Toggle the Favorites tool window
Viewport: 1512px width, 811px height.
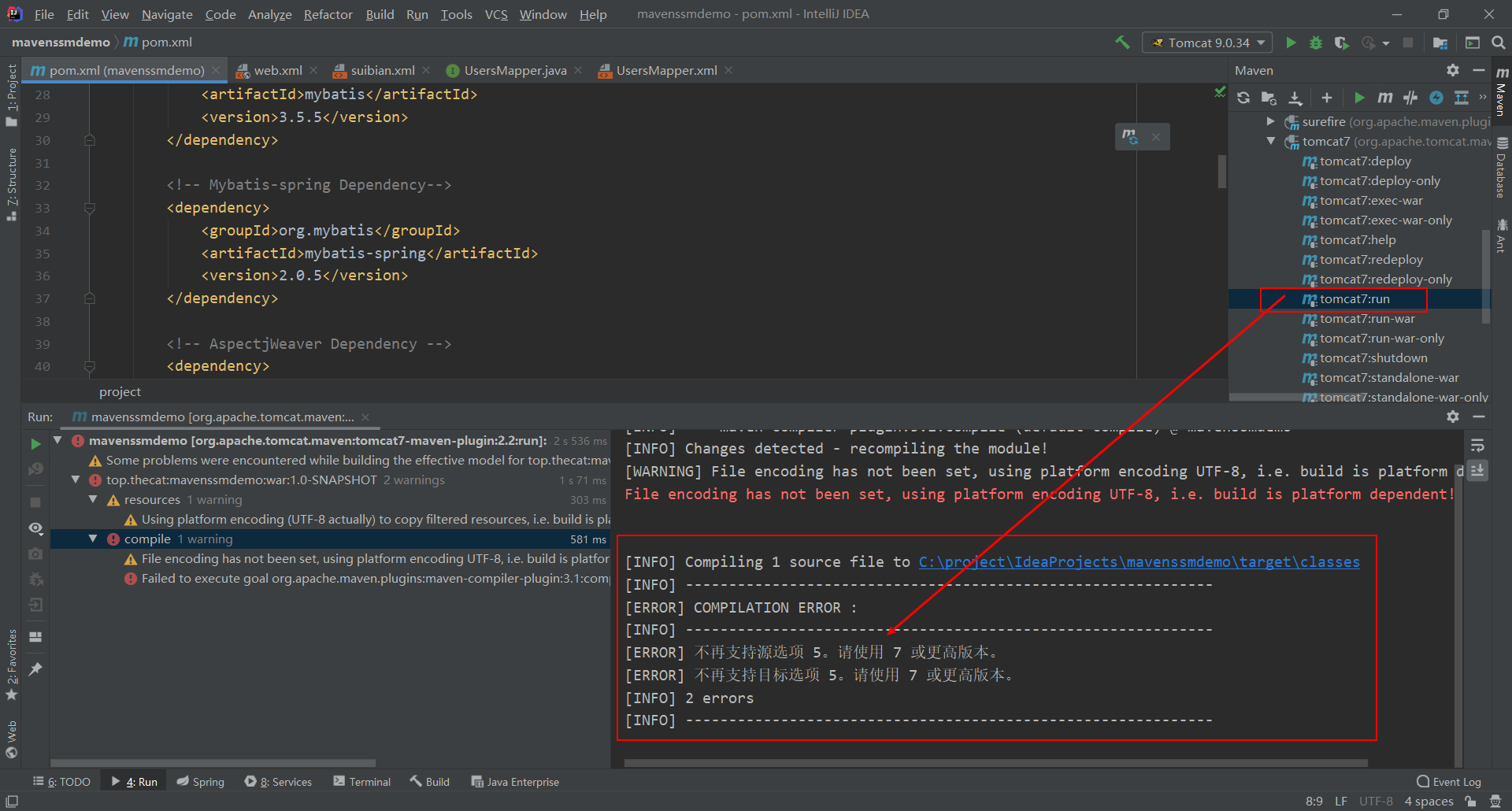(11, 665)
